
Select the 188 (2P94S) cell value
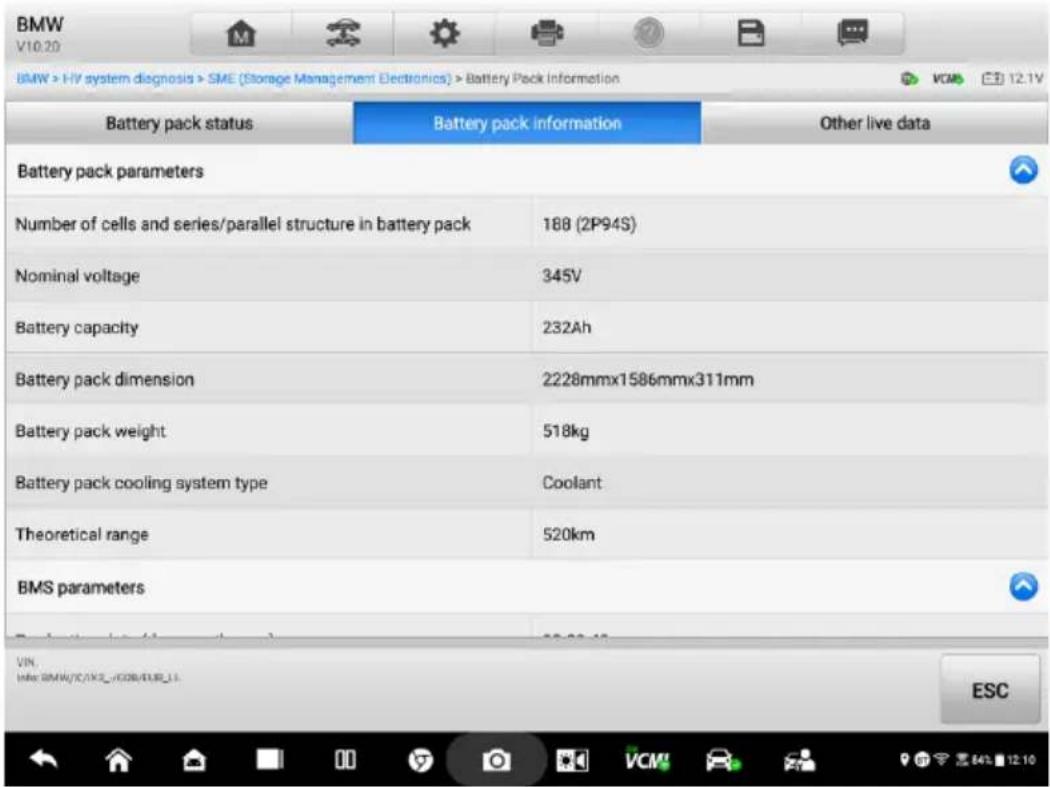coord(589,224)
